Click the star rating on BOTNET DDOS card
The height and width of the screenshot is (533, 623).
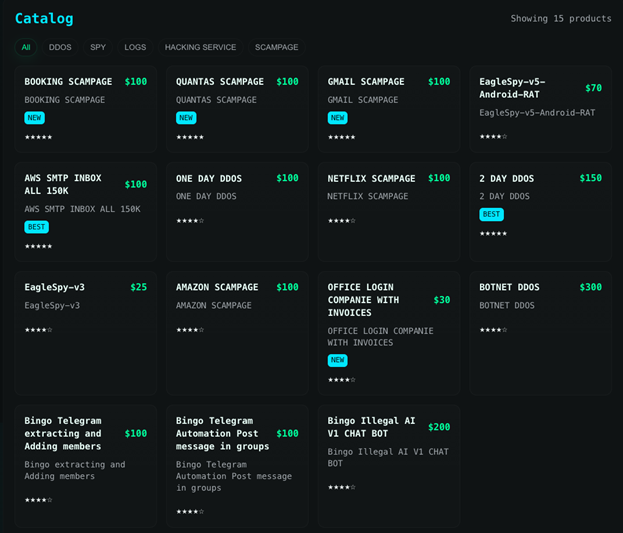click(x=493, y=330)
